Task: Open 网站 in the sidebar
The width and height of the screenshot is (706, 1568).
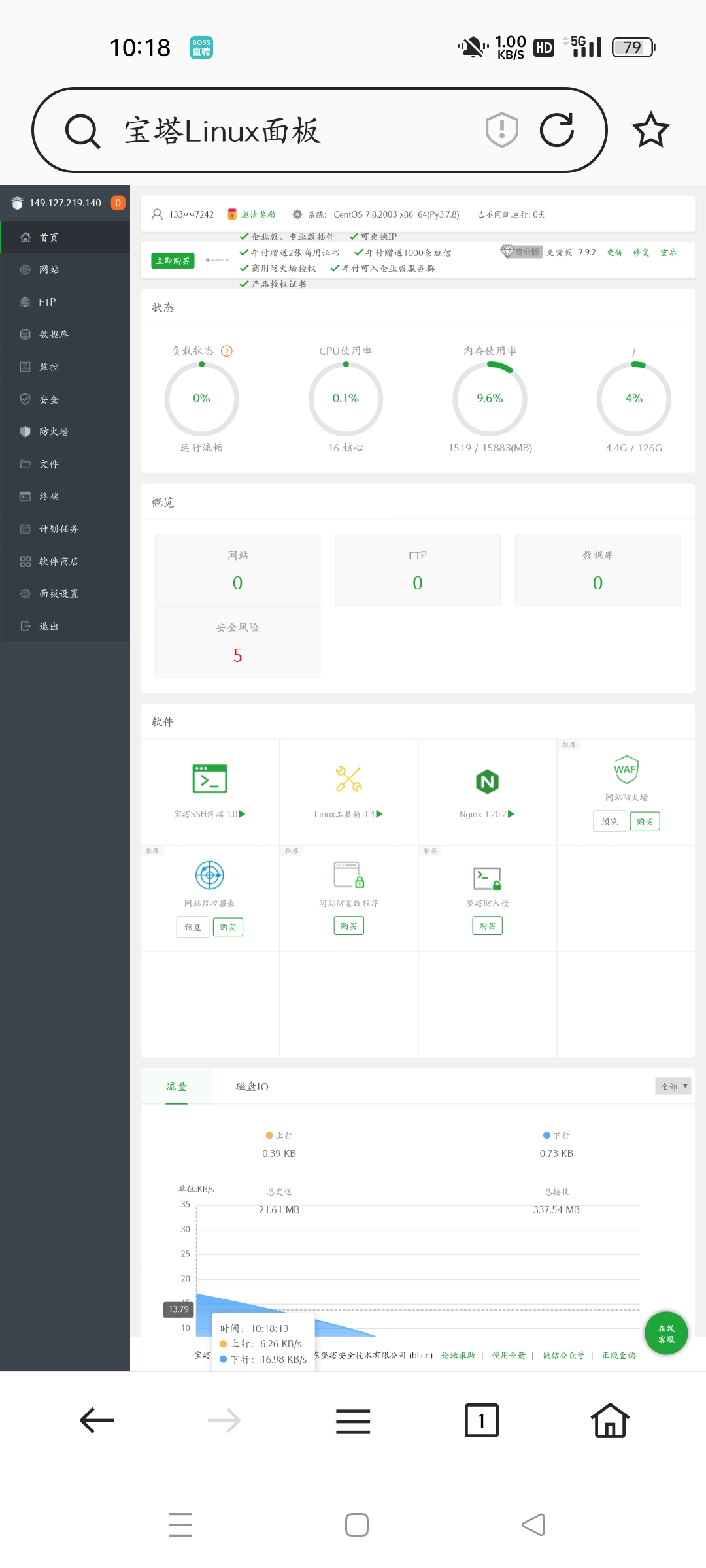Action: pos(65,269)
